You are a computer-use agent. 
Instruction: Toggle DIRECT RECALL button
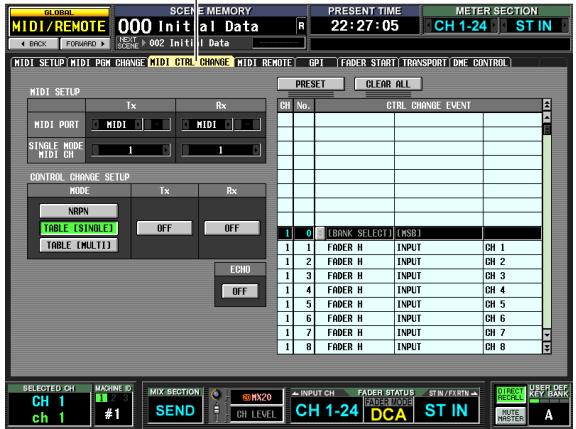510,394
